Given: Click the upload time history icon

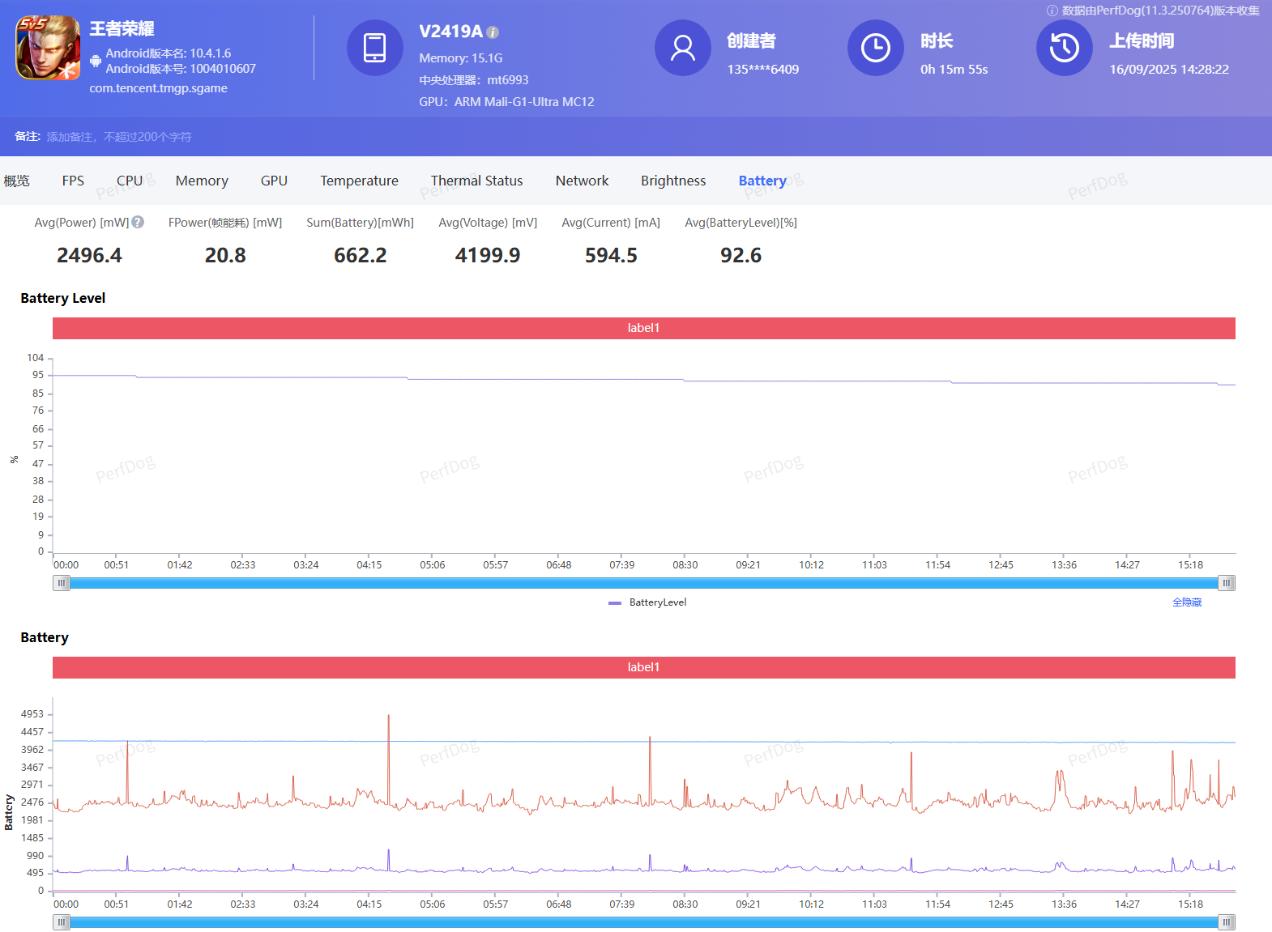Looking at the screenshot, I should pos(1064,47).
